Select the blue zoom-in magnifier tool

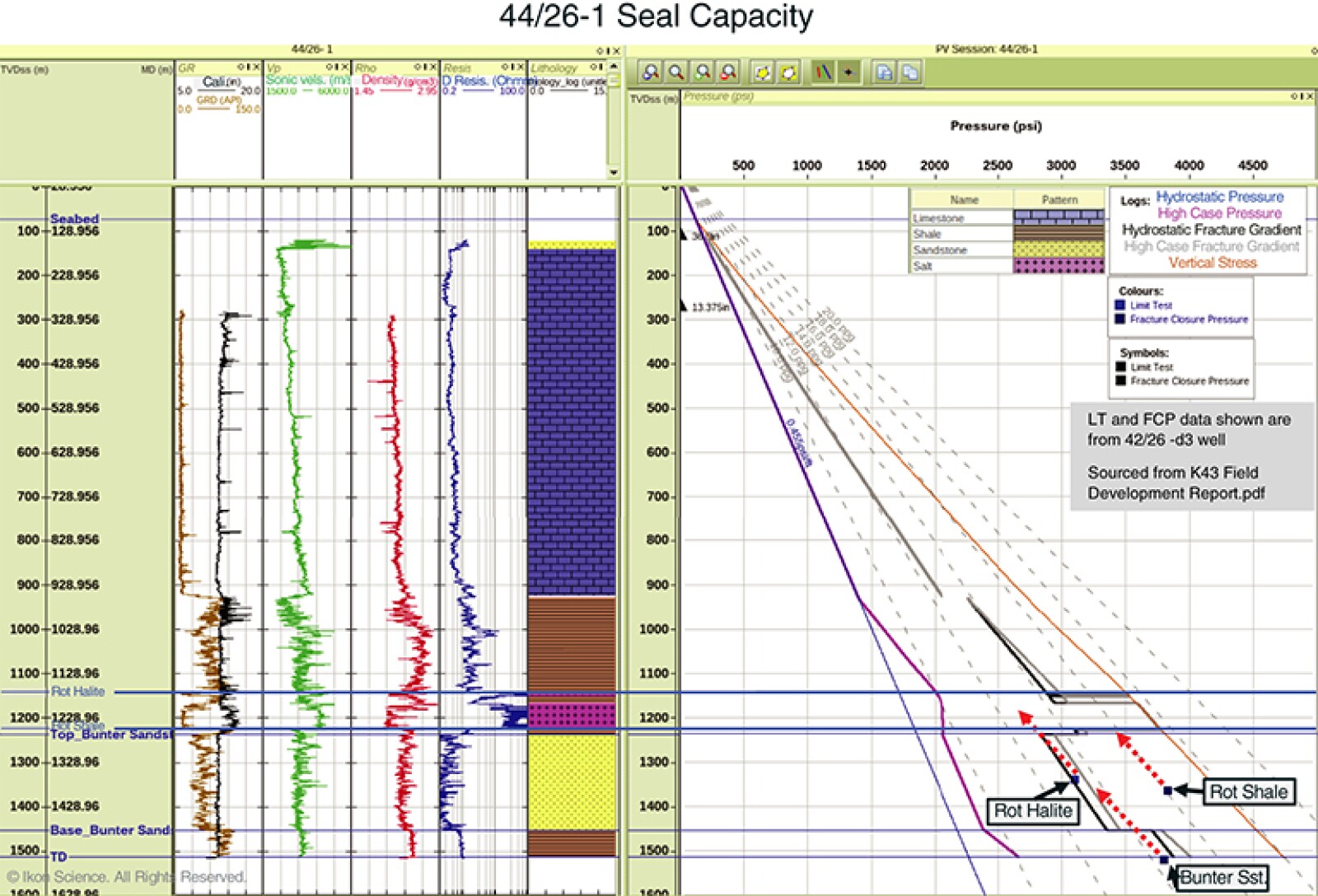tap(652, 71)
